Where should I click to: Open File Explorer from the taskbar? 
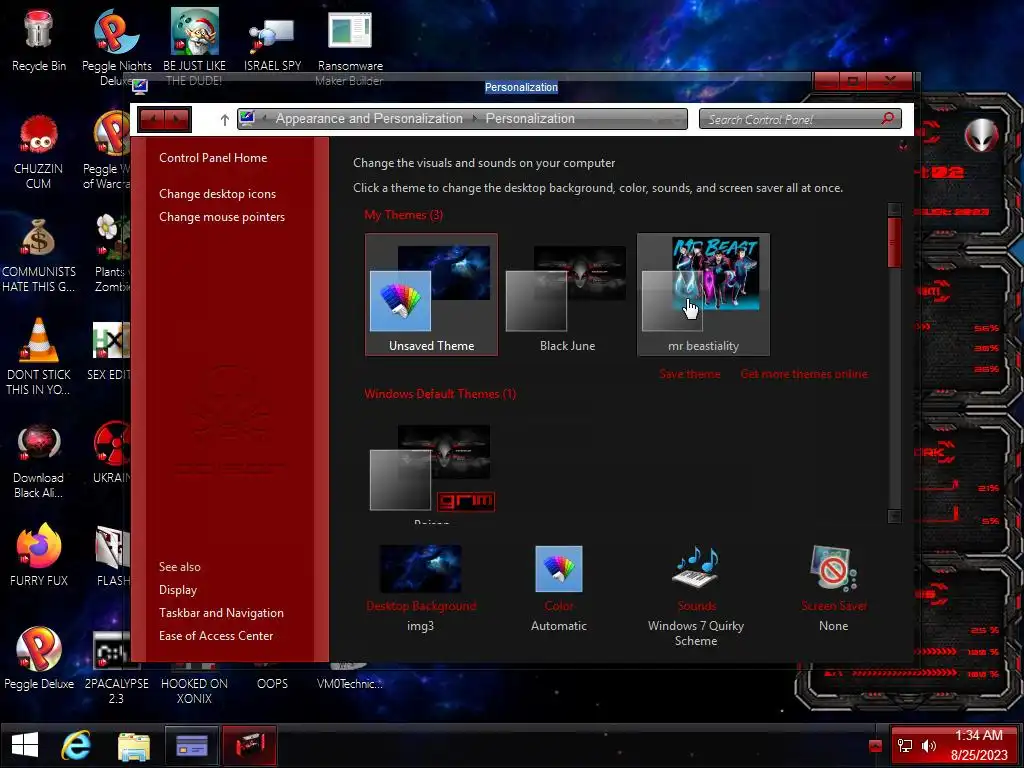click(x=134, y=746)
